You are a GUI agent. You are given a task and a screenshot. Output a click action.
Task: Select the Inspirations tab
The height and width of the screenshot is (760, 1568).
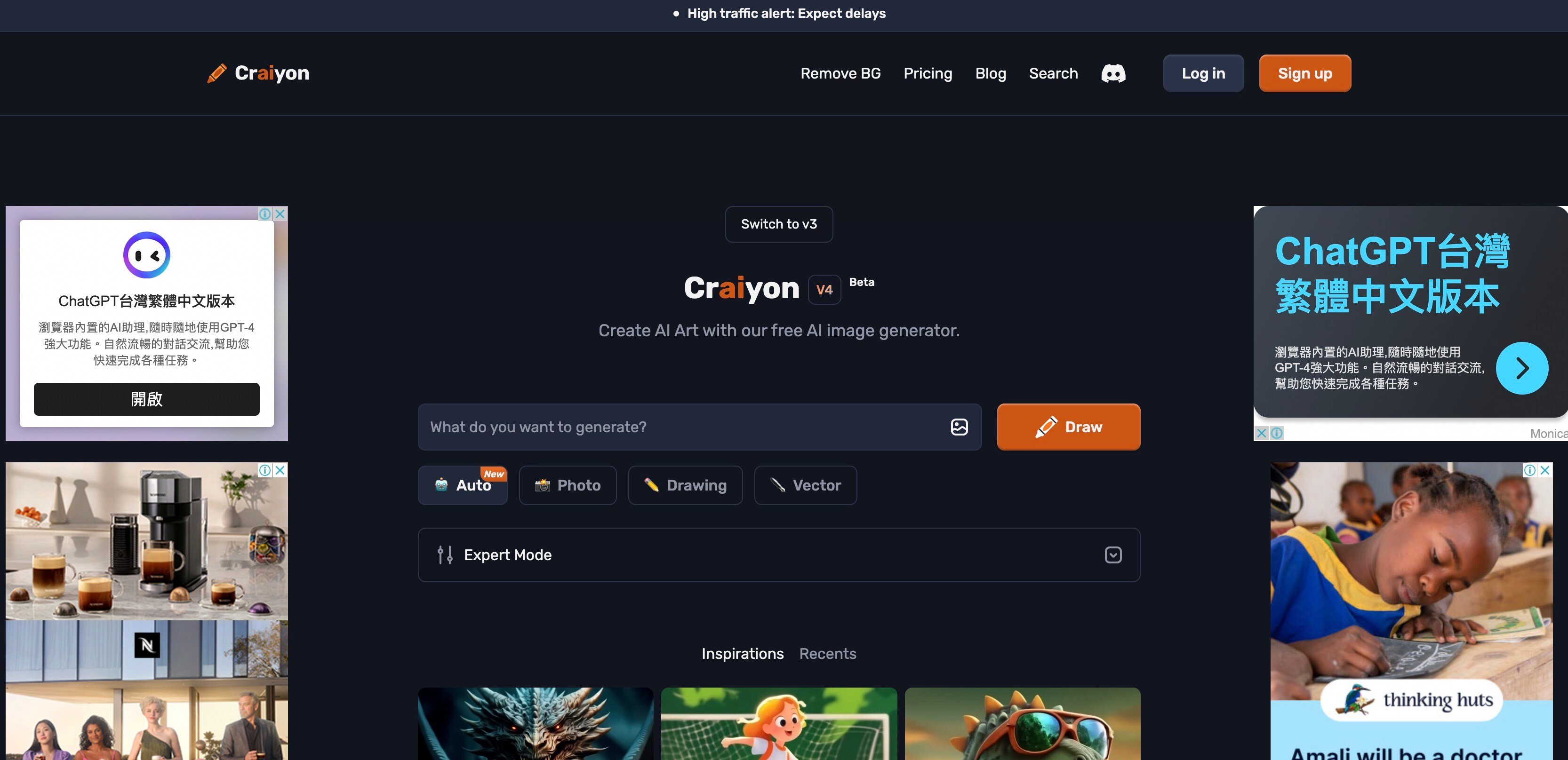click(742, 653)
